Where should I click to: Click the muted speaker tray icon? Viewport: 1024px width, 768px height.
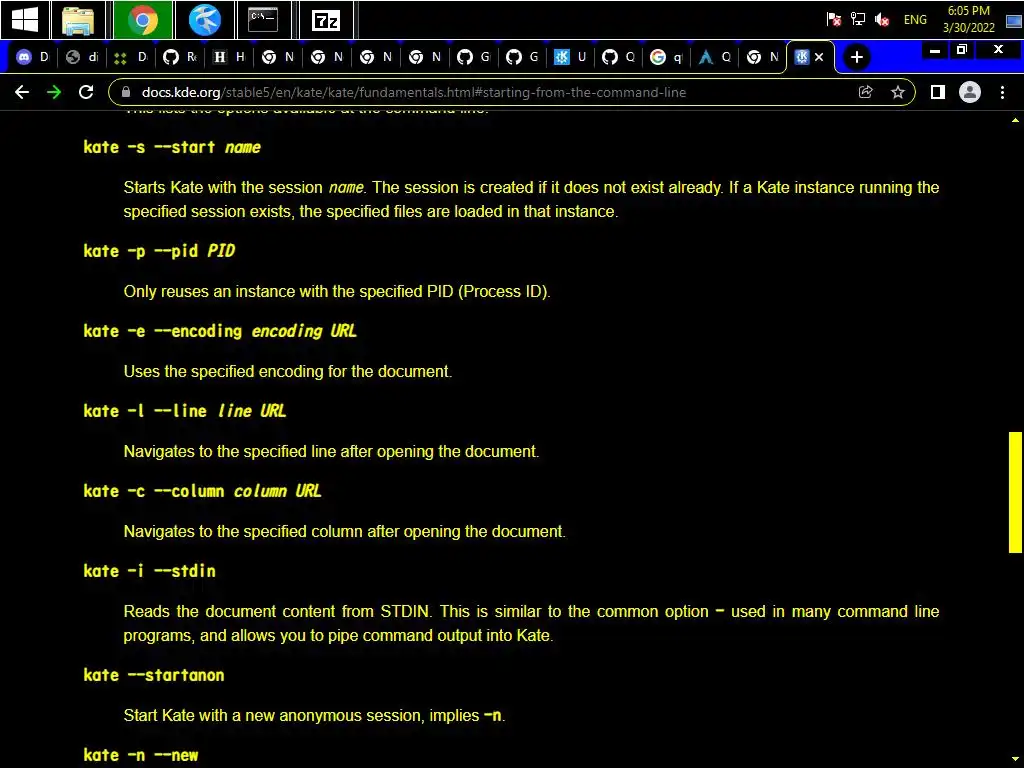coord(882,20)
